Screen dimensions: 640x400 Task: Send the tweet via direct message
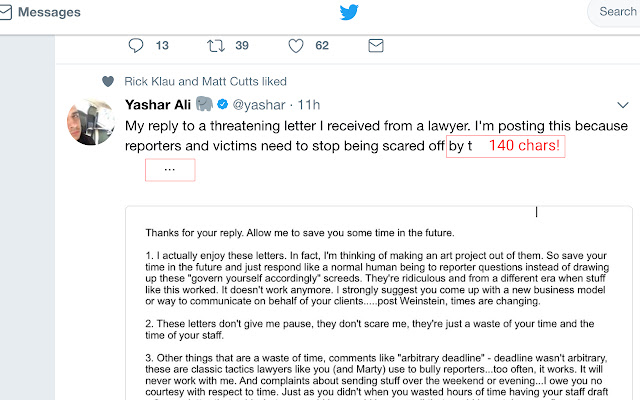click(x=376, y=45)
